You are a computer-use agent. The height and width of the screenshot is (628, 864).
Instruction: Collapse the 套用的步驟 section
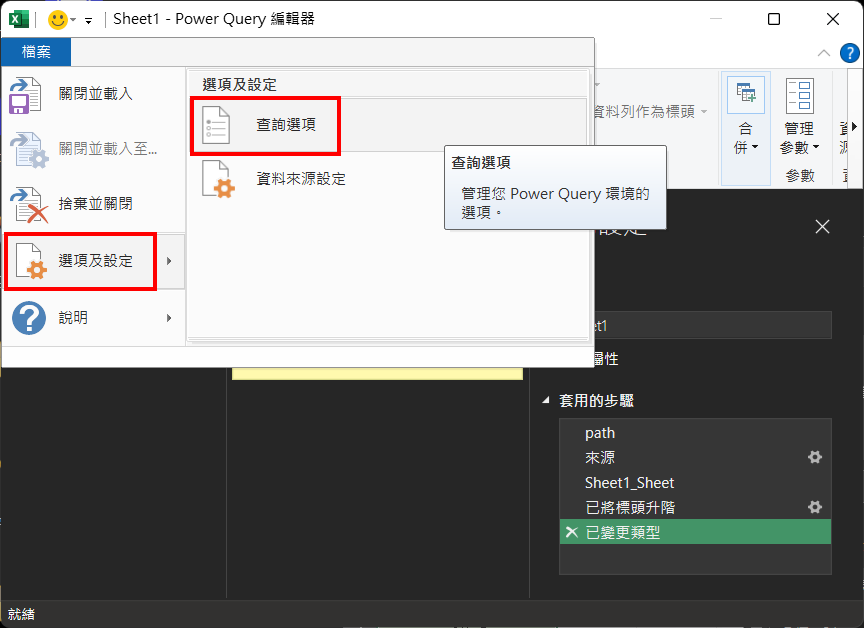tap(546, 401)
